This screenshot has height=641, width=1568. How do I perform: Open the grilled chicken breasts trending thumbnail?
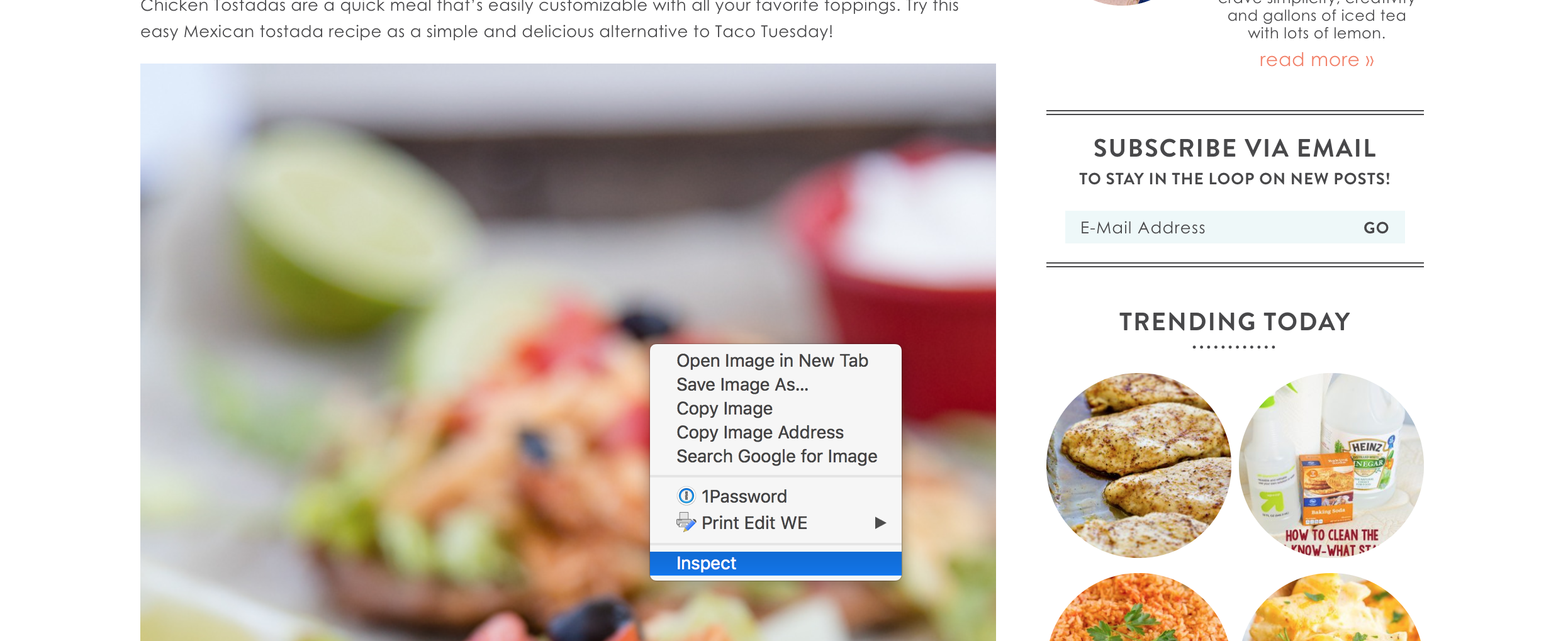pyautogui.click(x=1139, y=465)
